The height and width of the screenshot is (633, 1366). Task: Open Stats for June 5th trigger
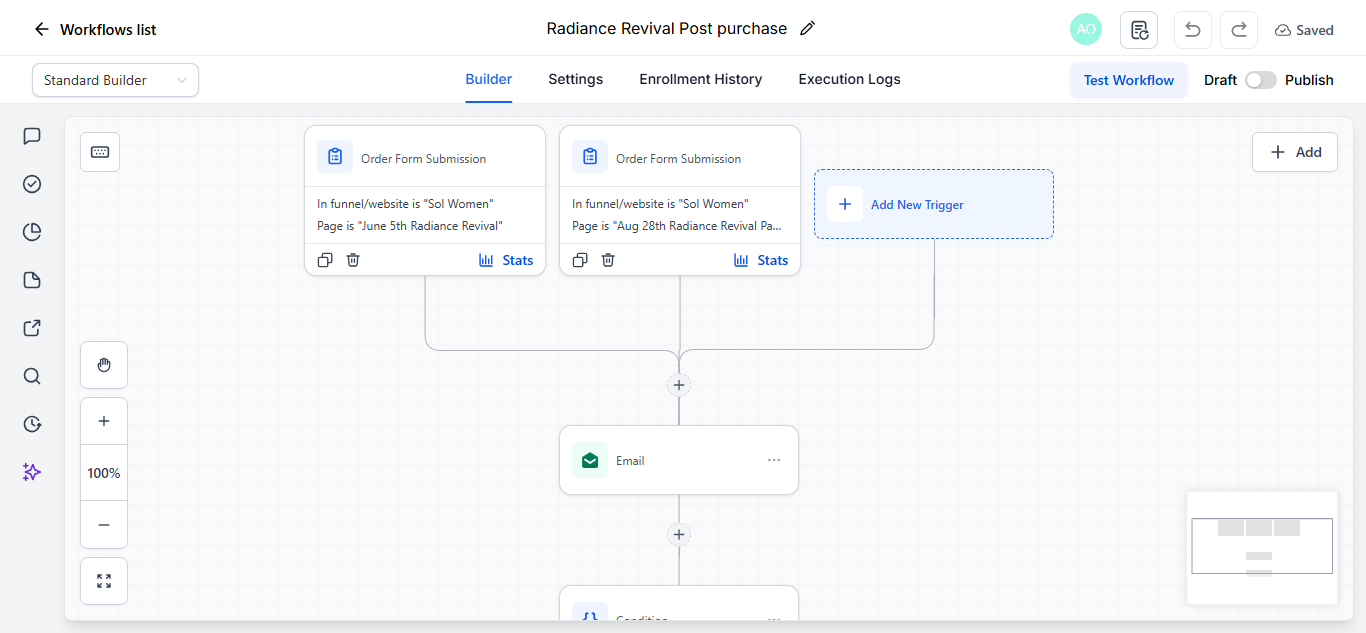click(x=506, y=260)
